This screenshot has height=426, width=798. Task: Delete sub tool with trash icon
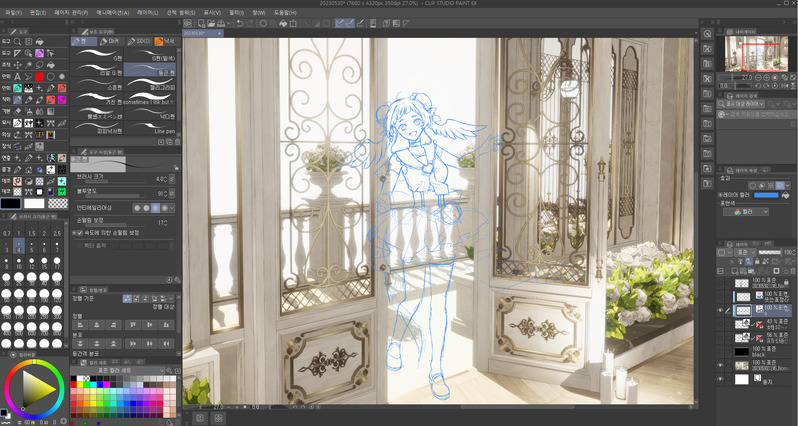tap(178, 142)
